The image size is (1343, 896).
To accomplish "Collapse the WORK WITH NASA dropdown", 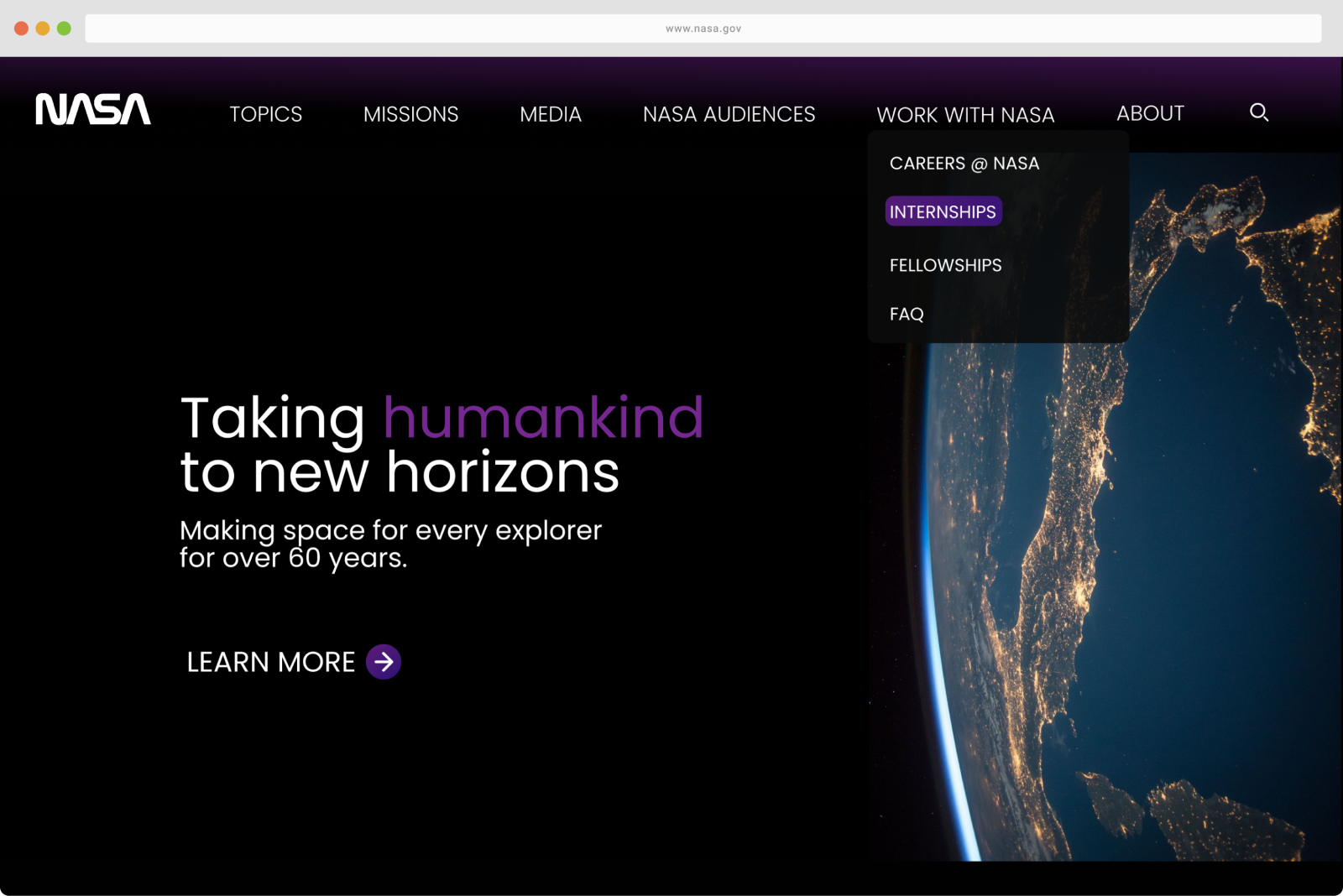I will tap(965, 115).
